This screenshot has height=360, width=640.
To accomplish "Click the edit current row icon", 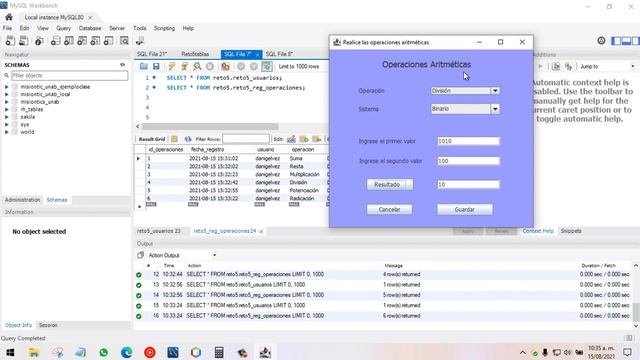I will tap(291, 139).
